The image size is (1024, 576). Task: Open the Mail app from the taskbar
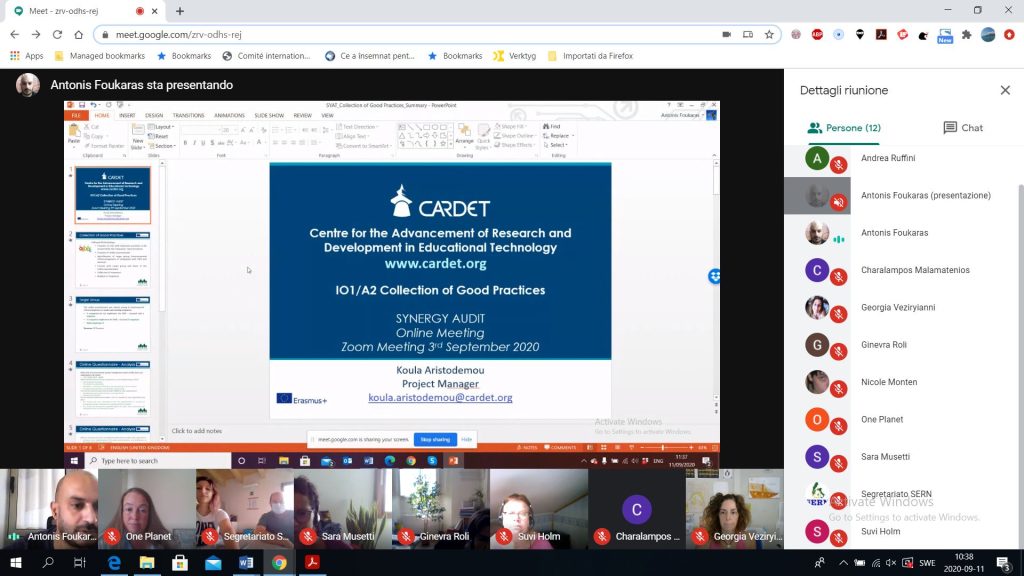point(213,562)
